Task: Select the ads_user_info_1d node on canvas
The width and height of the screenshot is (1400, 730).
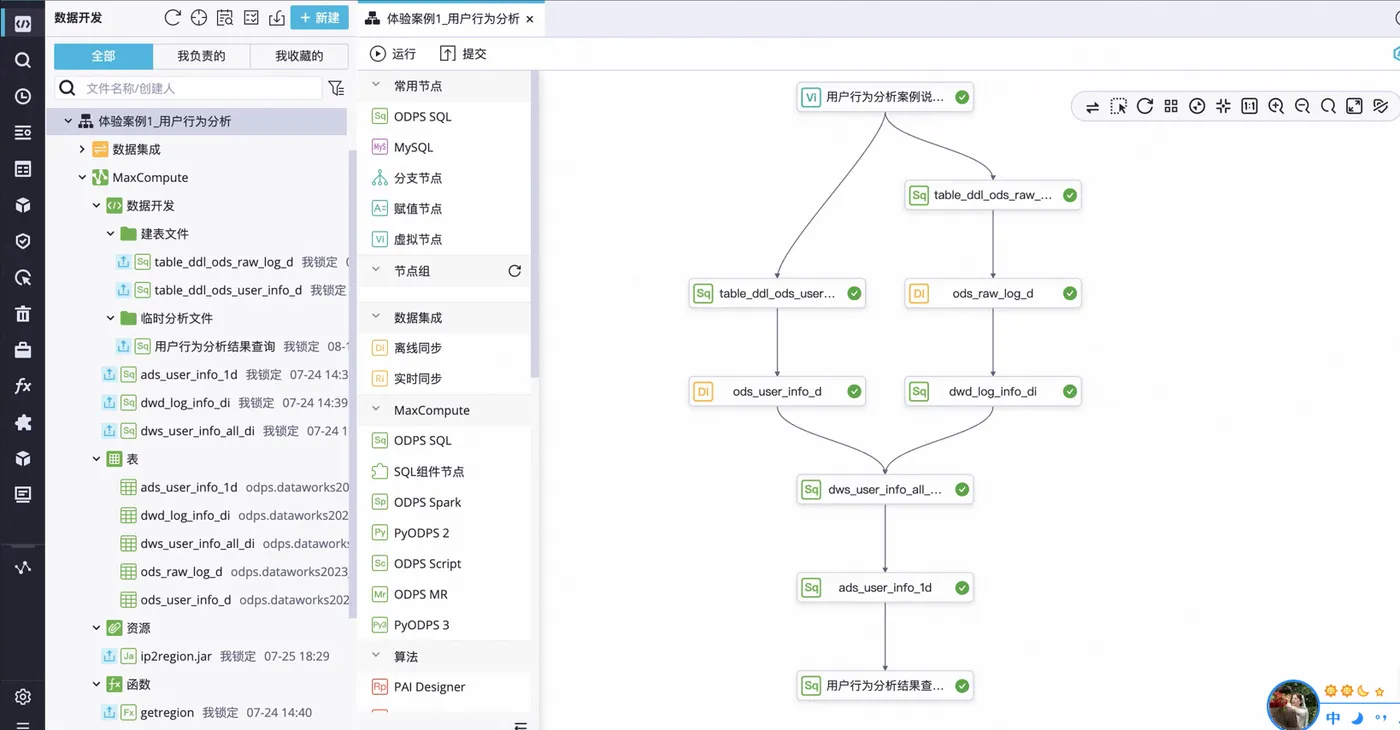Action: [885, 588]
